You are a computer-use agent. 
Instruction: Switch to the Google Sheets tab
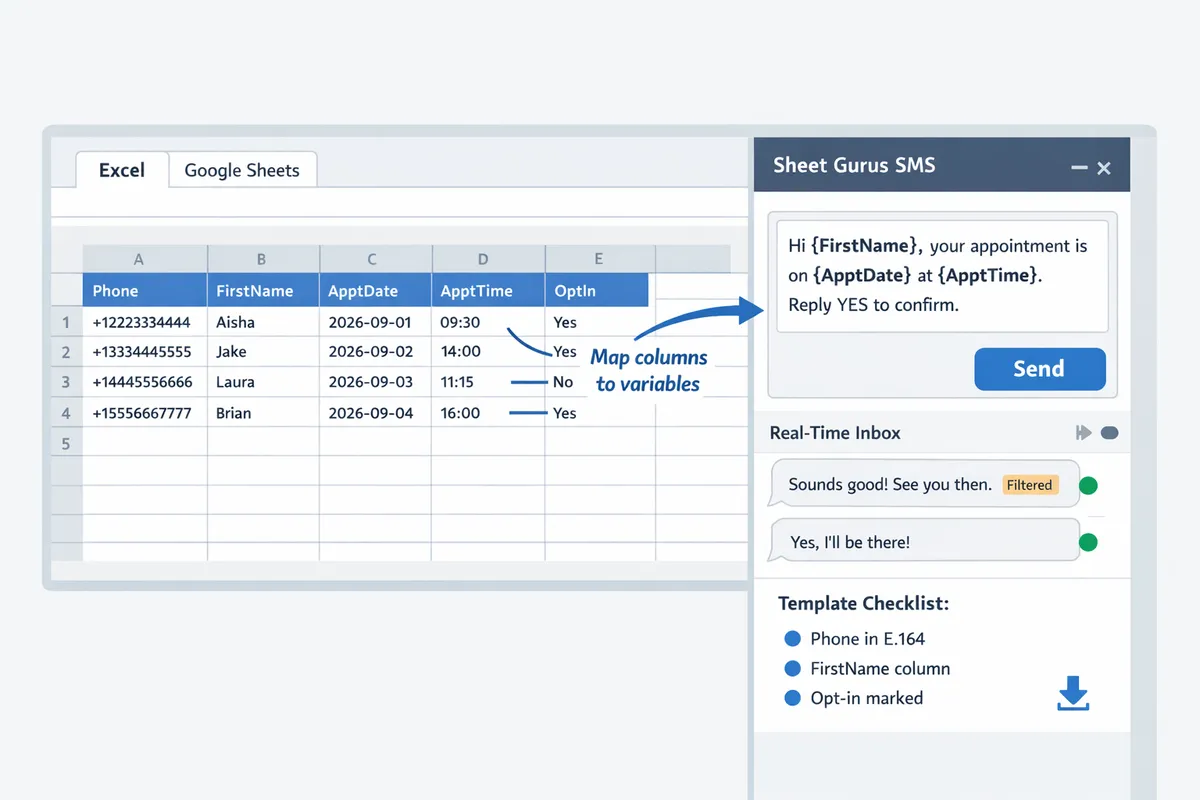tap(242, 170)
